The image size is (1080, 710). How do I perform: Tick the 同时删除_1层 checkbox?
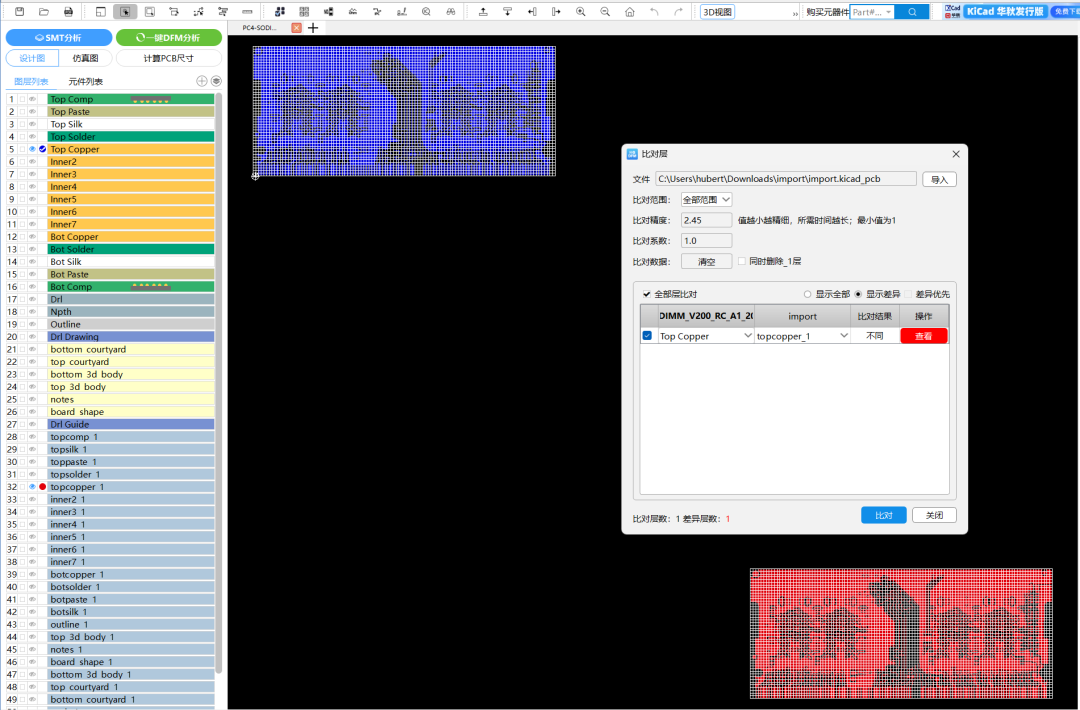click(x=742, y=261)
